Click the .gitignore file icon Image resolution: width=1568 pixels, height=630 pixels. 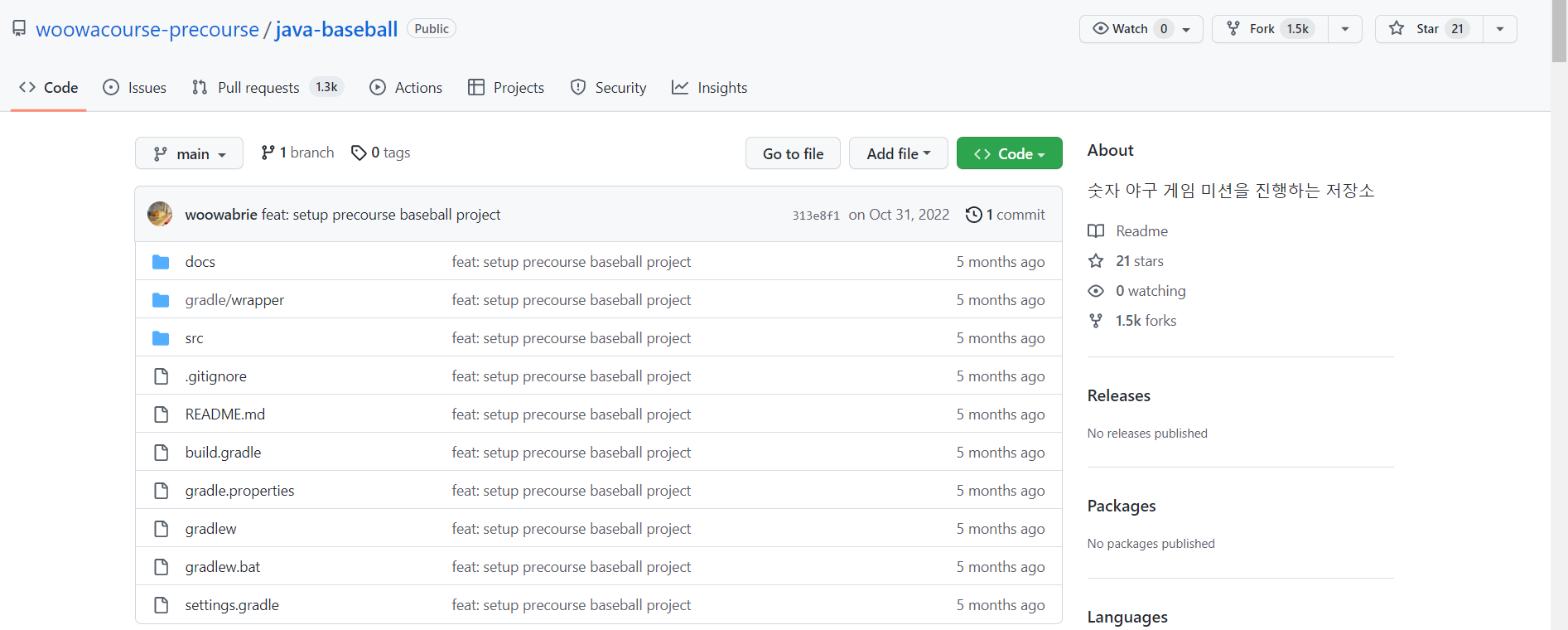(x=162, y=376)
